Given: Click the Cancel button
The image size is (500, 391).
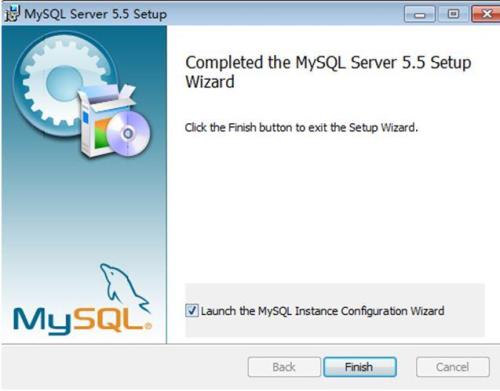Looking at the screenshot, I should [452, 367].
